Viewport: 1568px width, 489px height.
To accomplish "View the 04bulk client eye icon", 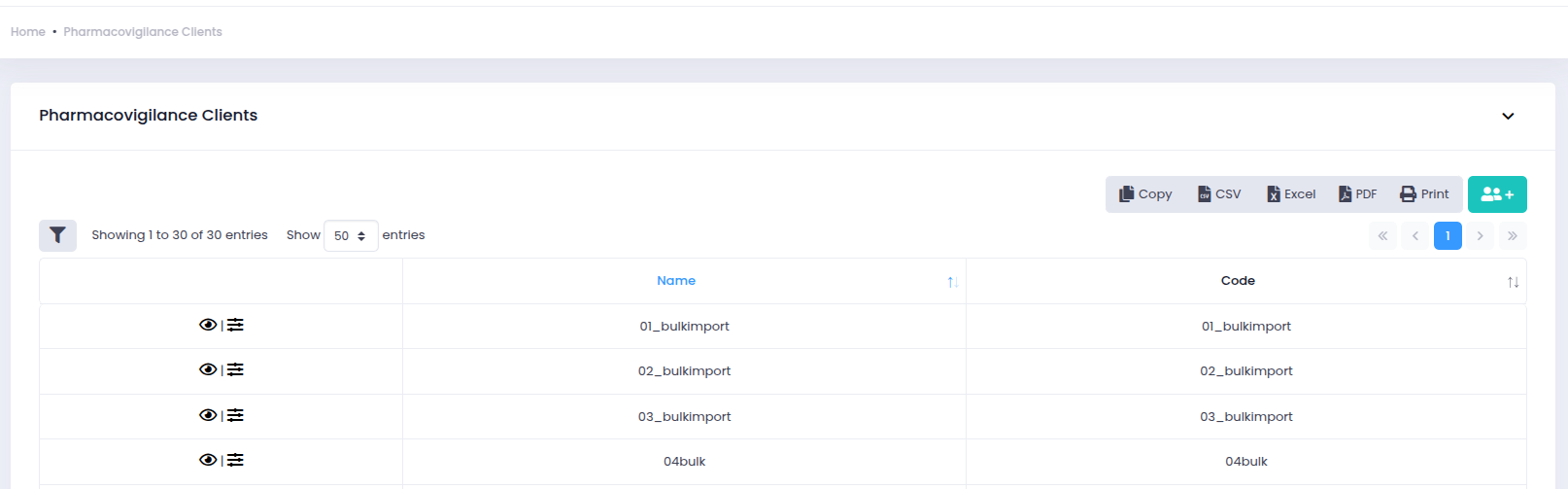I will [208, 460].
